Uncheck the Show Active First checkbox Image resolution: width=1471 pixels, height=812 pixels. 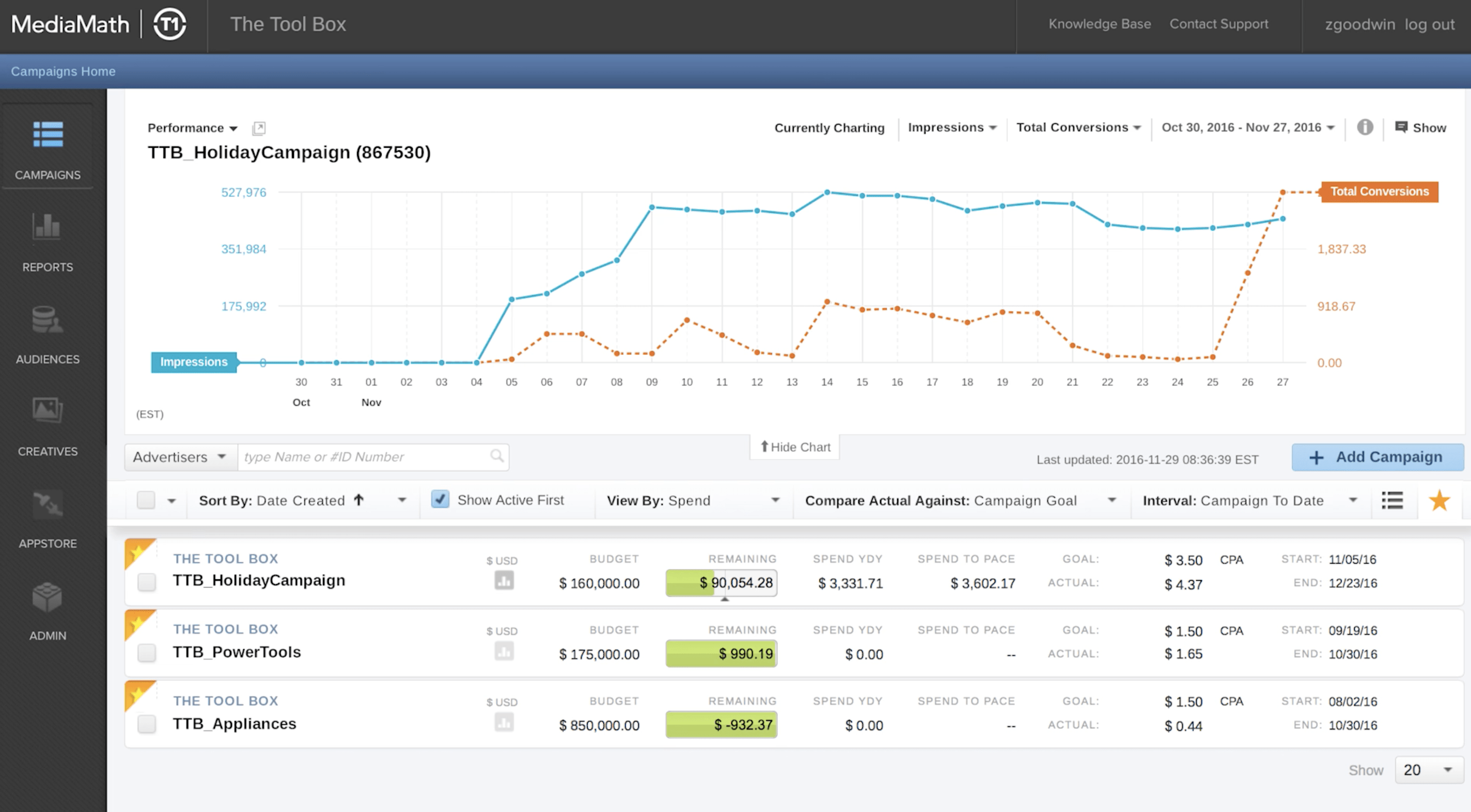(x=440, y=499)
